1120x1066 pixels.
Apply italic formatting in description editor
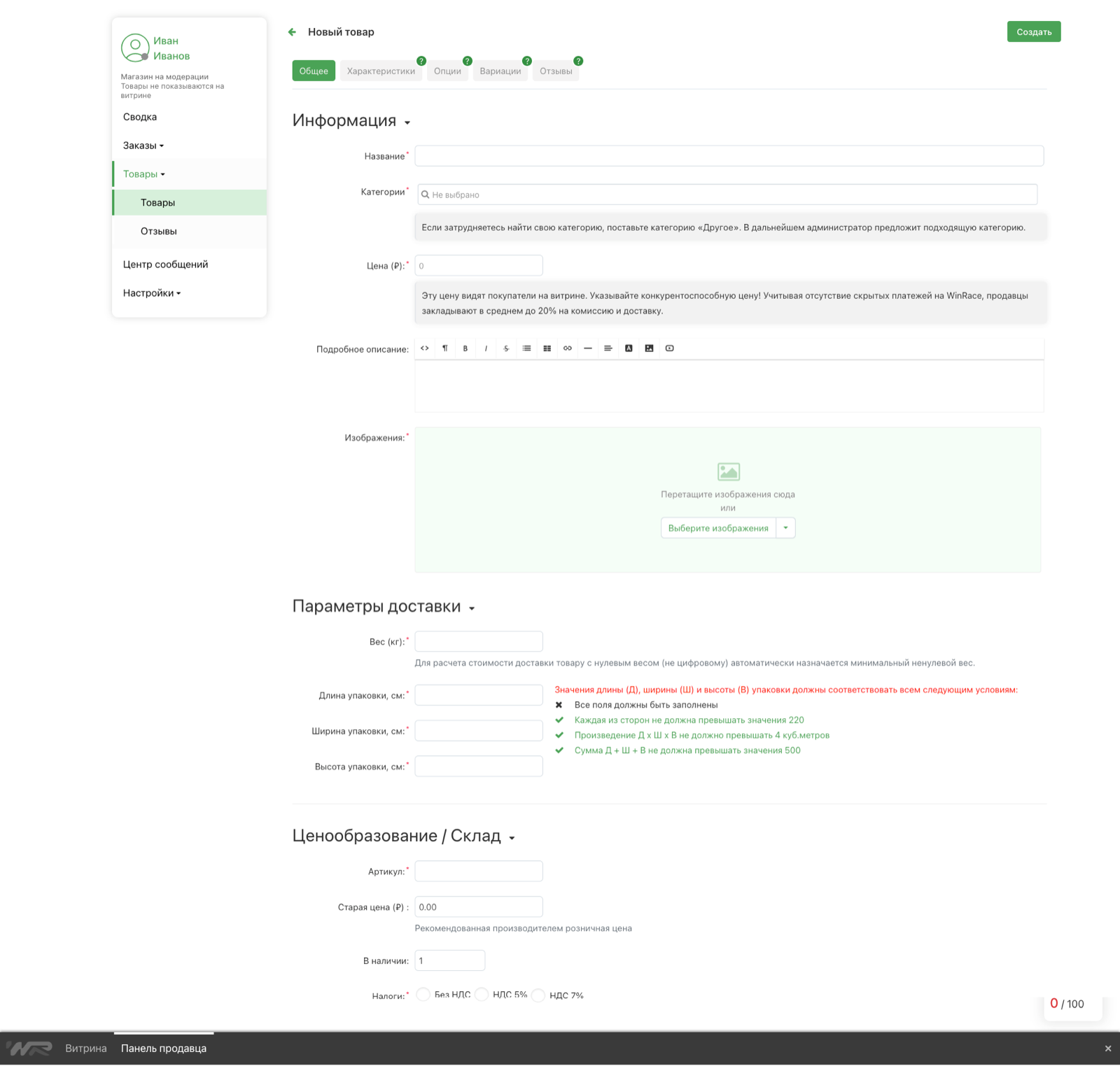(x=486, y=349)
